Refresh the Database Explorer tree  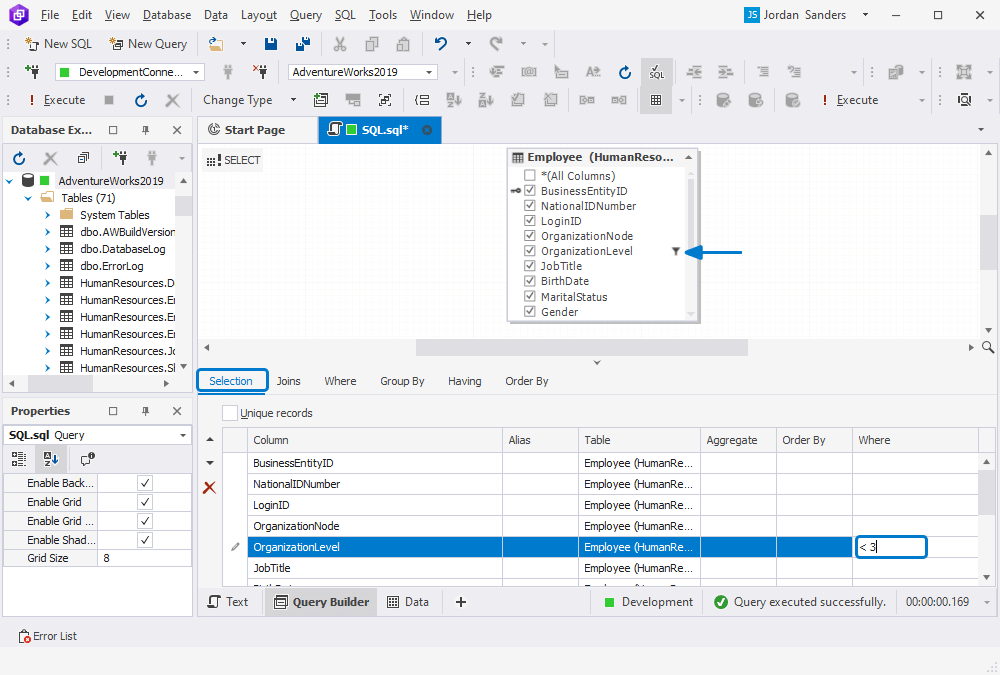point(18,158)
